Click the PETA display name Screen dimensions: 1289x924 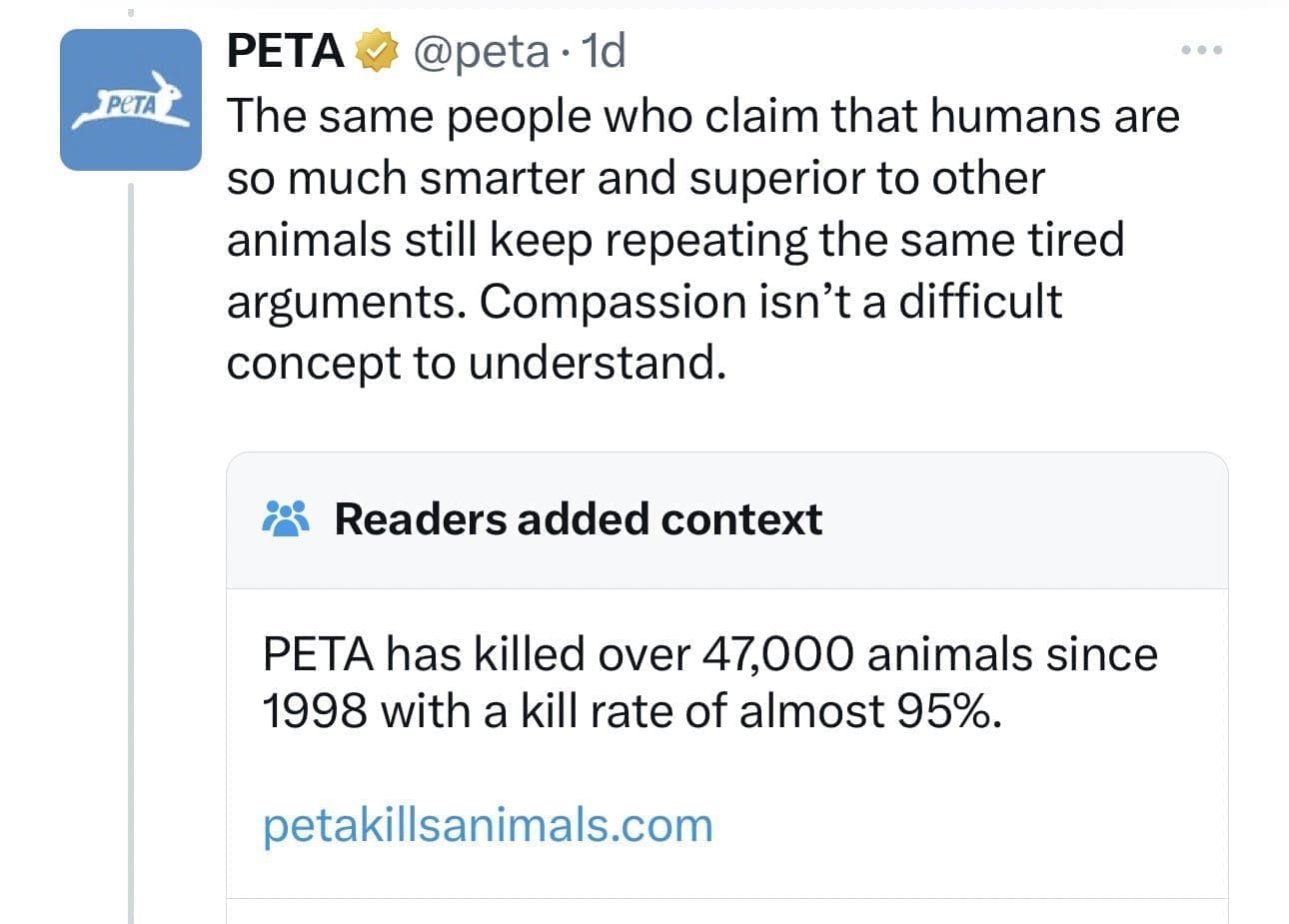(x=286, y=51)
